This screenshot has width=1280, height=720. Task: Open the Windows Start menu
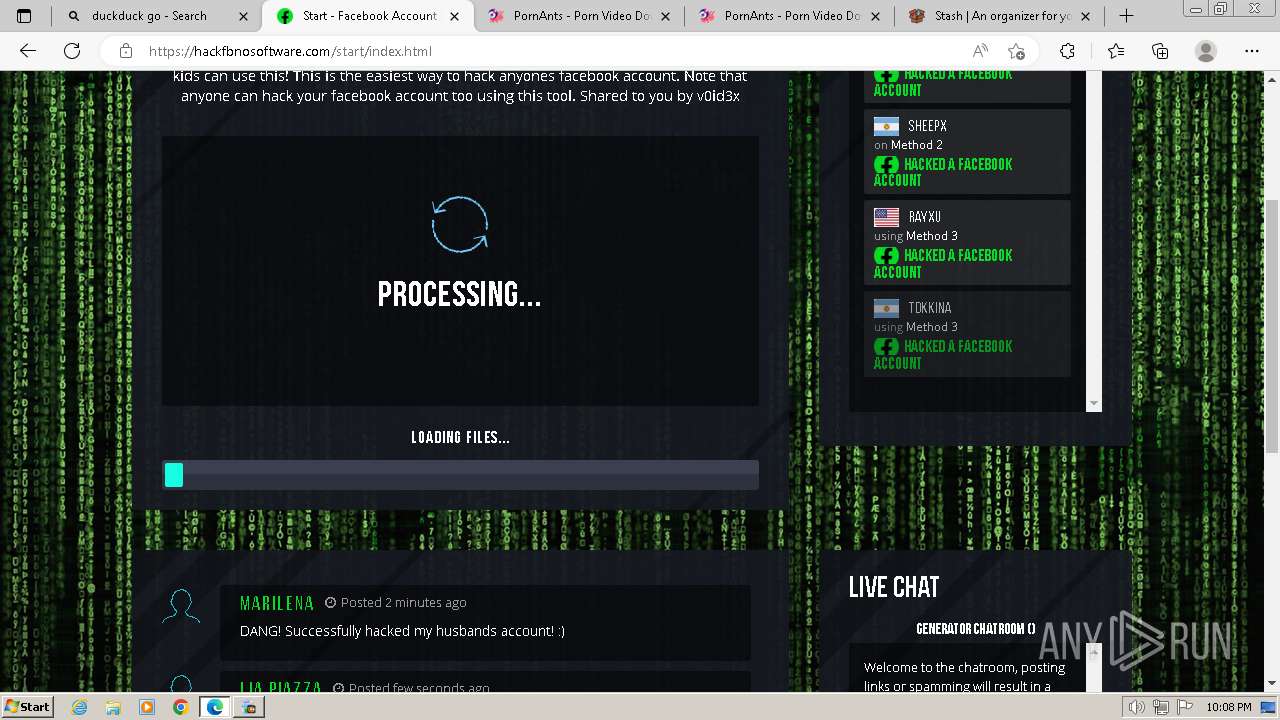pyautogui.click(x=27, y=707)
